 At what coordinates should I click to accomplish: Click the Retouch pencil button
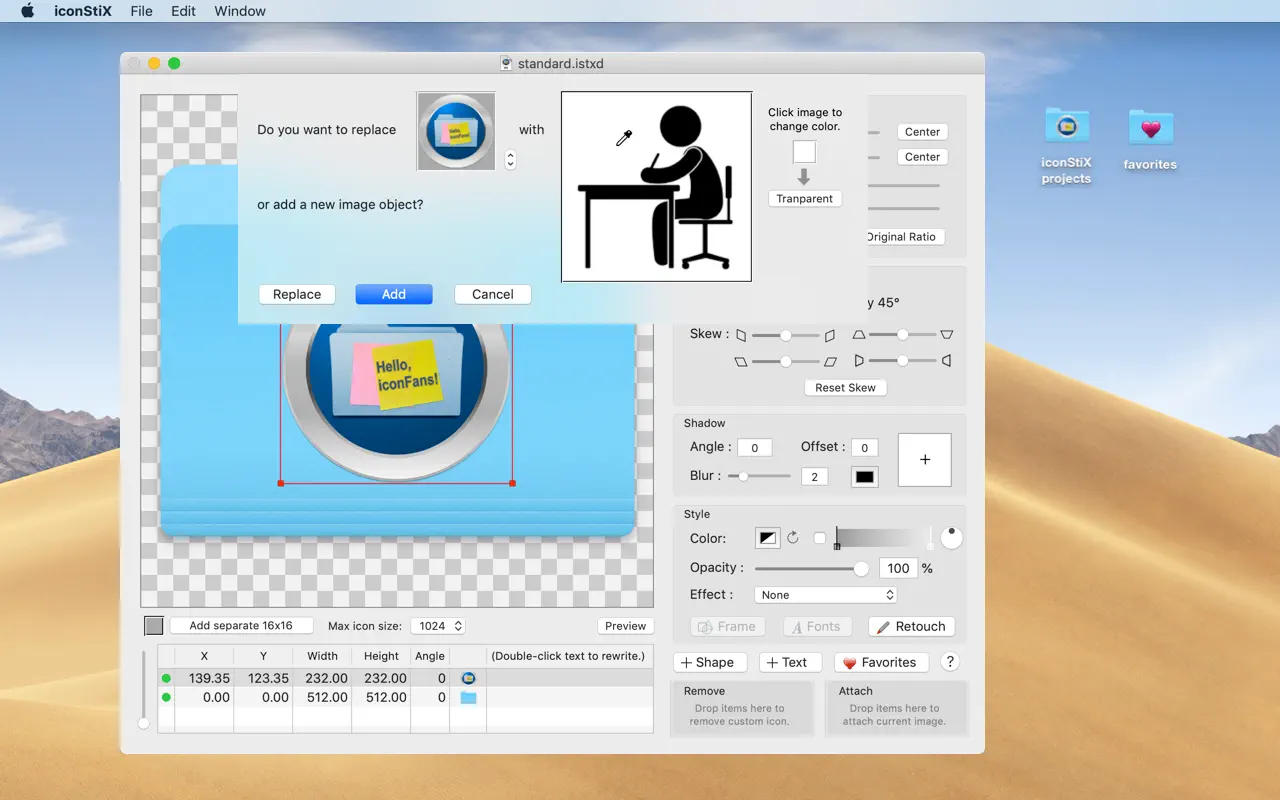click(911, 627)
